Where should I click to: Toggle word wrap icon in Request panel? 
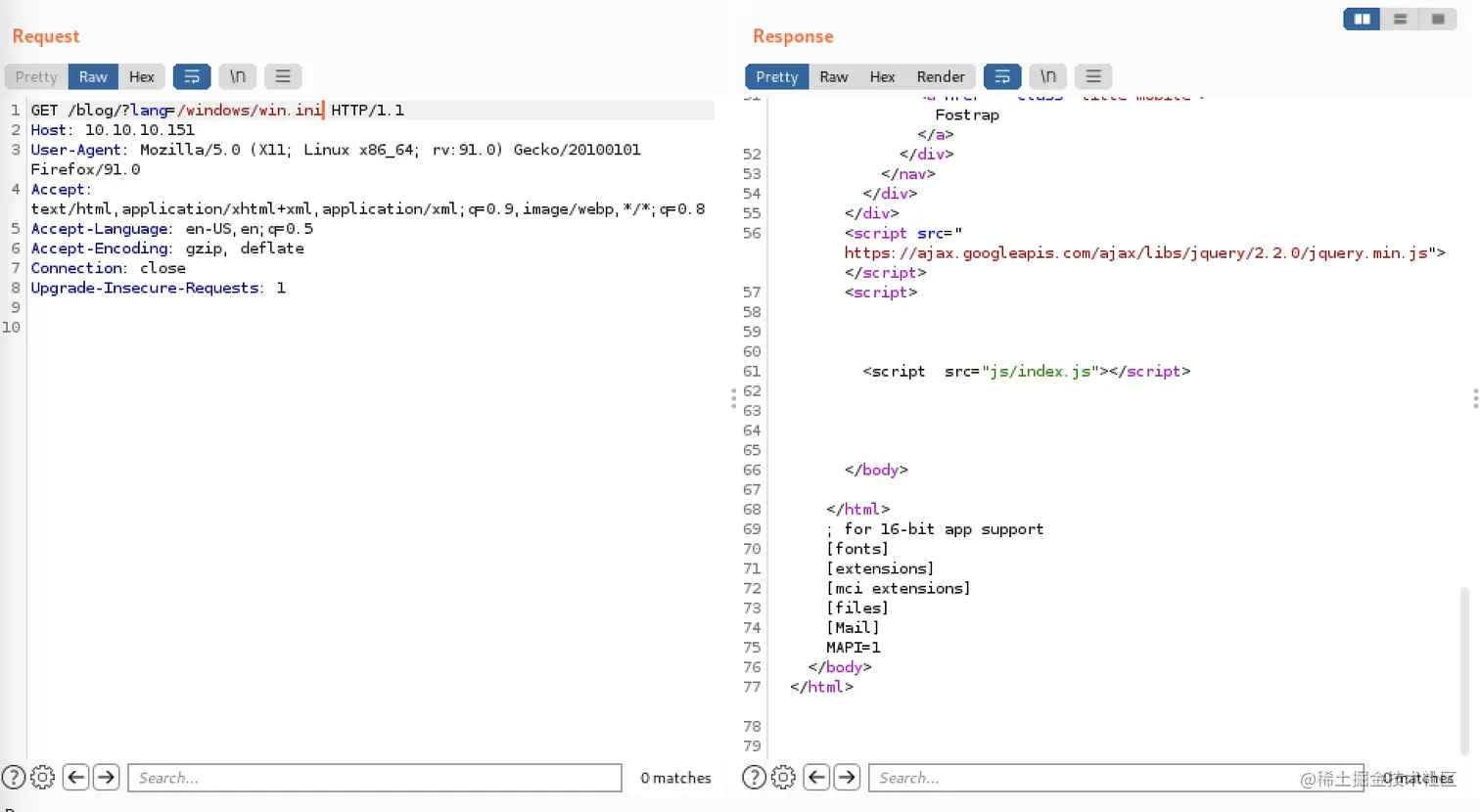click(x=192, y=76)
